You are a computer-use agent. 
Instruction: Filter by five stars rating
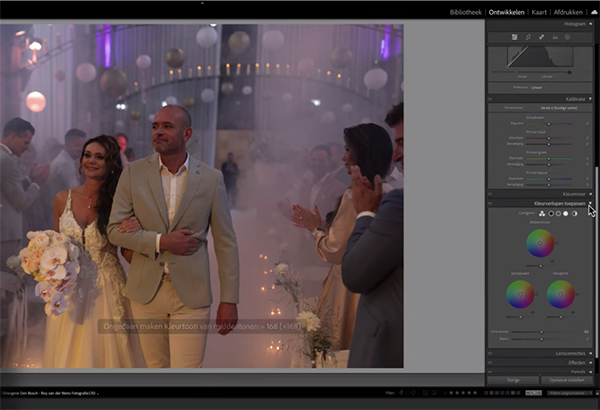click(475, 392)
